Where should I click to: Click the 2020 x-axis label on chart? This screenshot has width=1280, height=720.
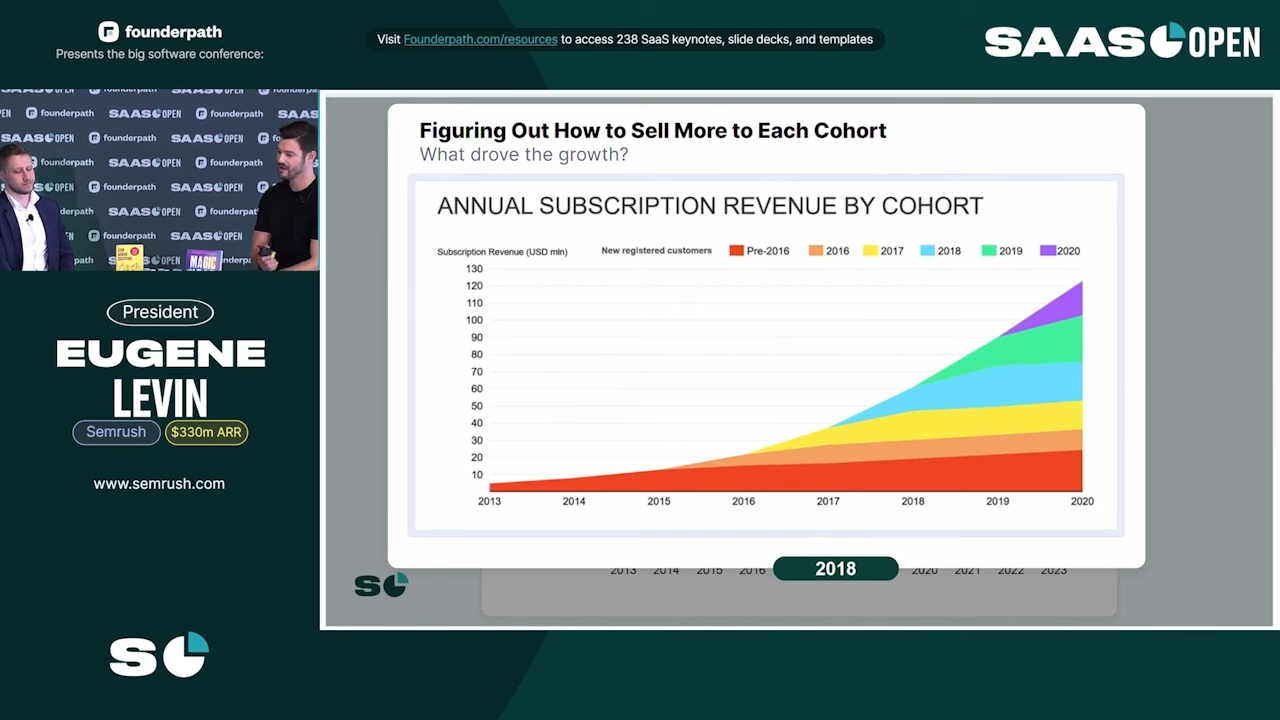pos(1082,501)
